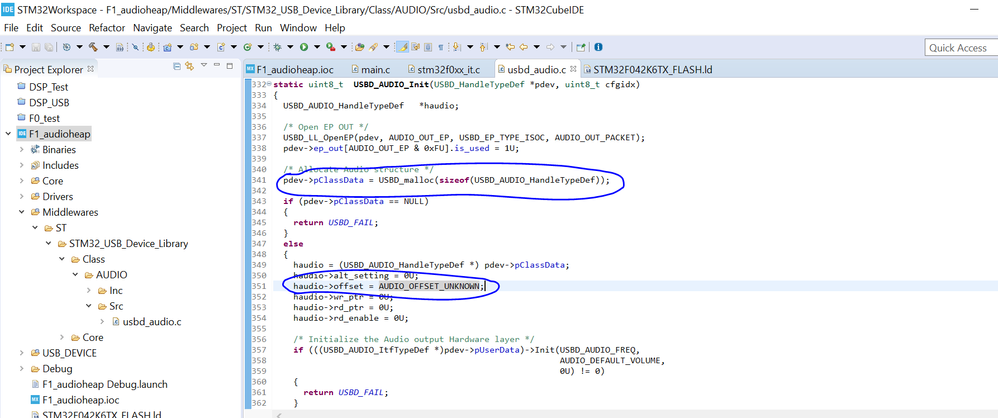Click the editor horizontal scrollbar left arrow
The width and height of the screenshot is (998, 418).
click(278, 414)
